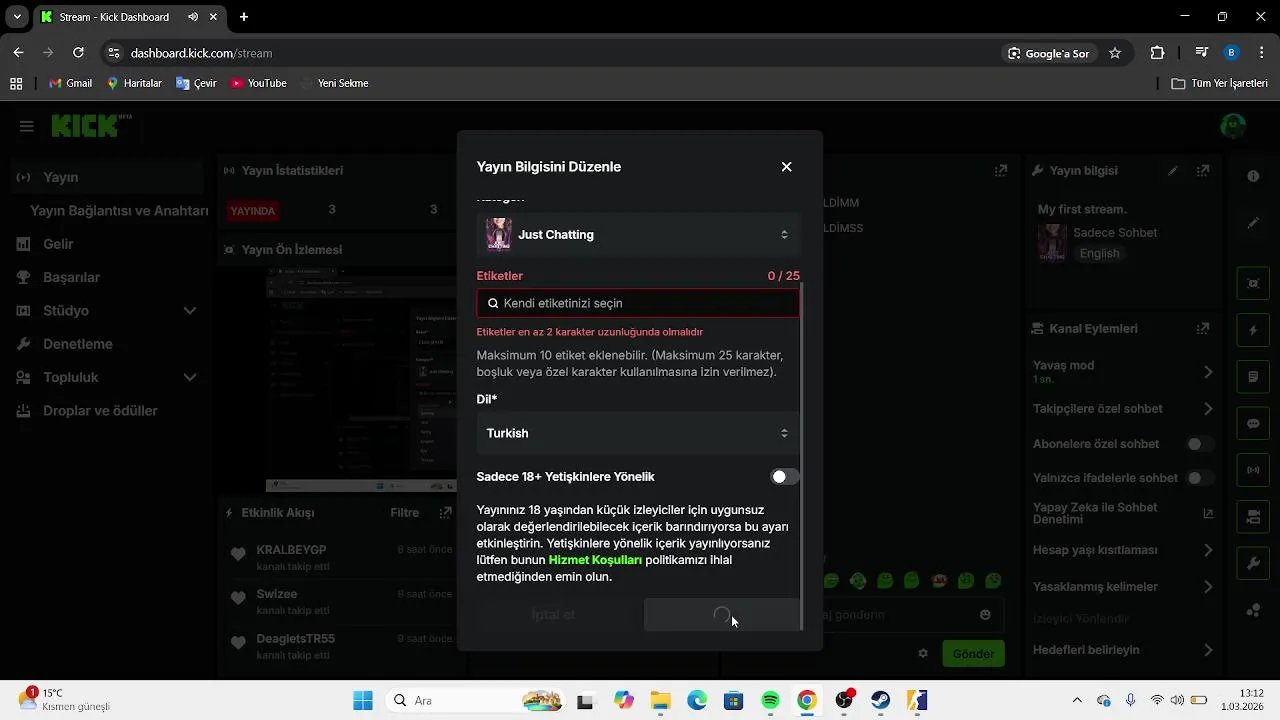Open the Just Chatting category dropdown

[x=638, y=234]
